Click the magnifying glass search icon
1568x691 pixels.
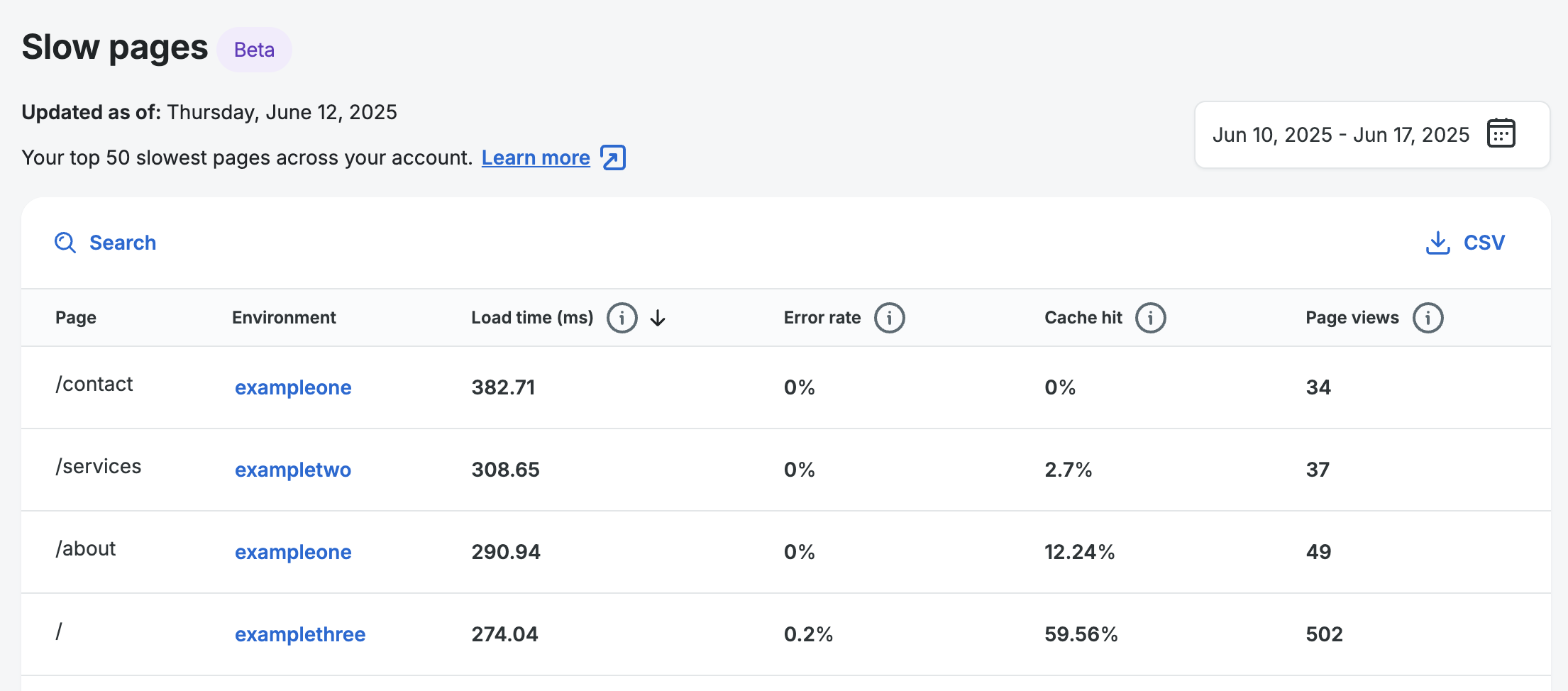click(65, 243)
